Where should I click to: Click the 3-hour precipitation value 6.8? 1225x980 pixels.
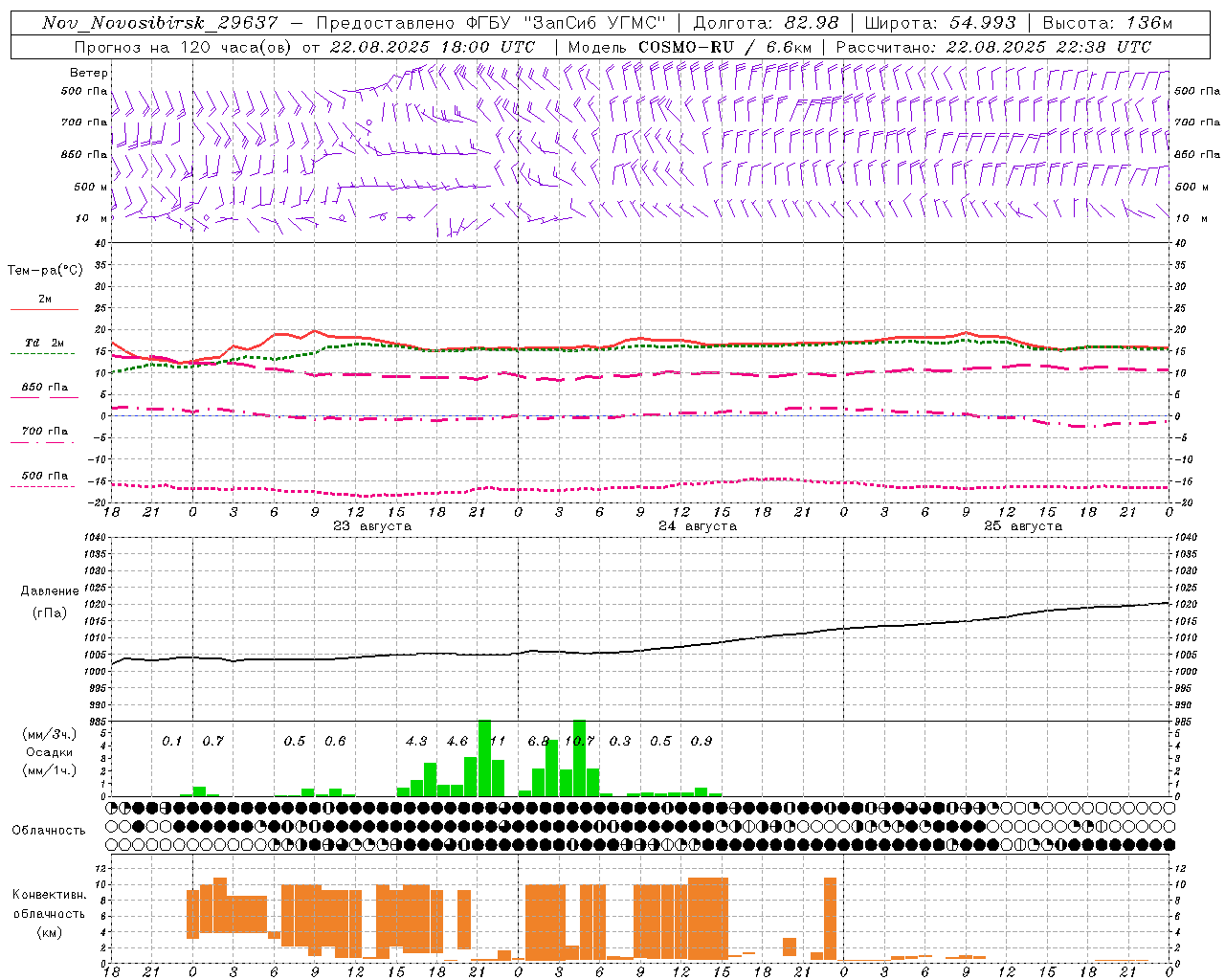pyautogui.click(x=539, y=741)
